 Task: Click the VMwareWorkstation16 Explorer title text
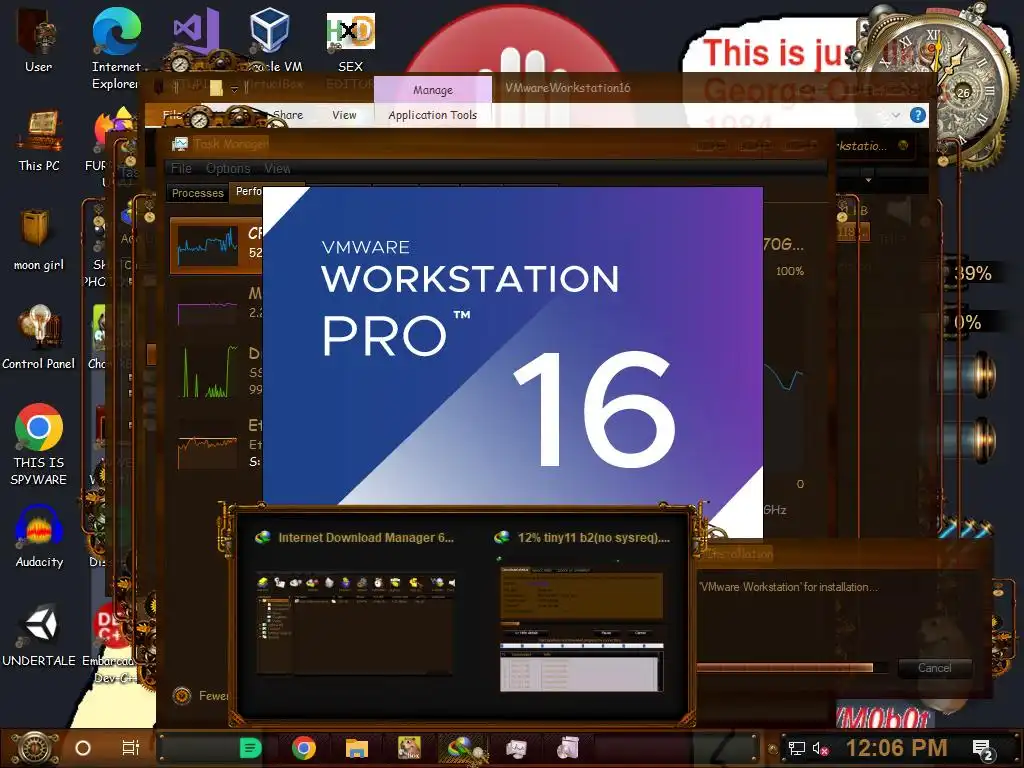pyautogui.click(x=568, y=88)
